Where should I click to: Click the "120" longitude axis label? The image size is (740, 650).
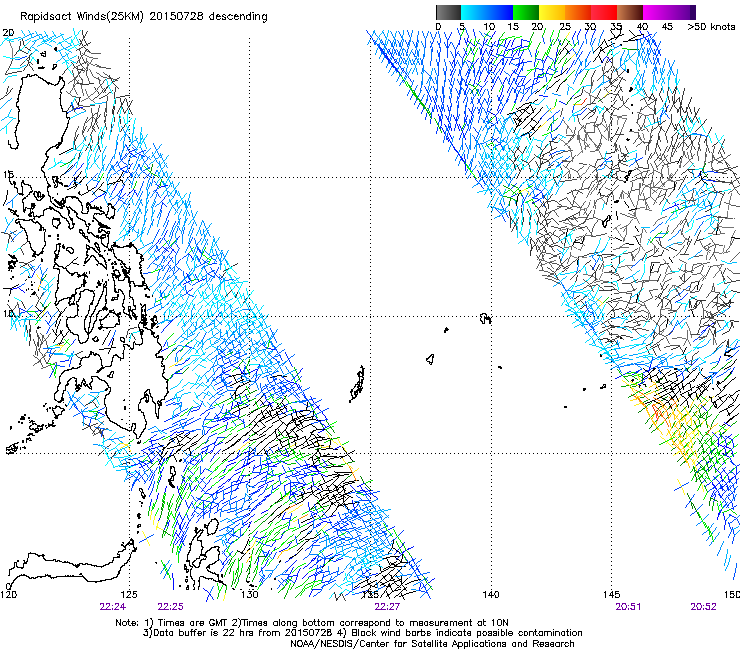tap(8, 594)
